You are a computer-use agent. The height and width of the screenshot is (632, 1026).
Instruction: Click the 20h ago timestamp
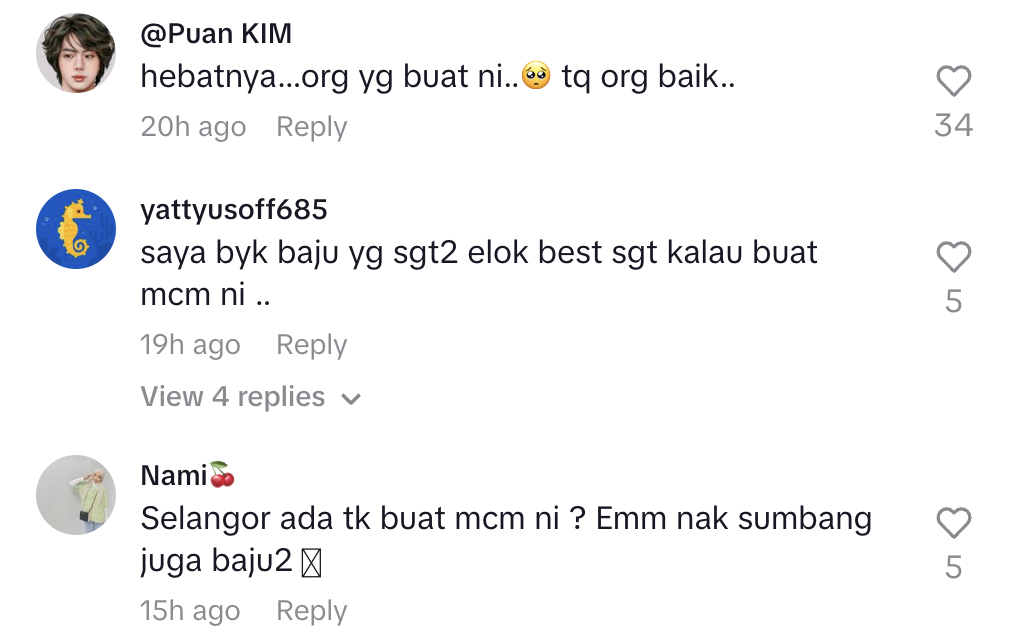pyautogui.click(x=193, y=127)
